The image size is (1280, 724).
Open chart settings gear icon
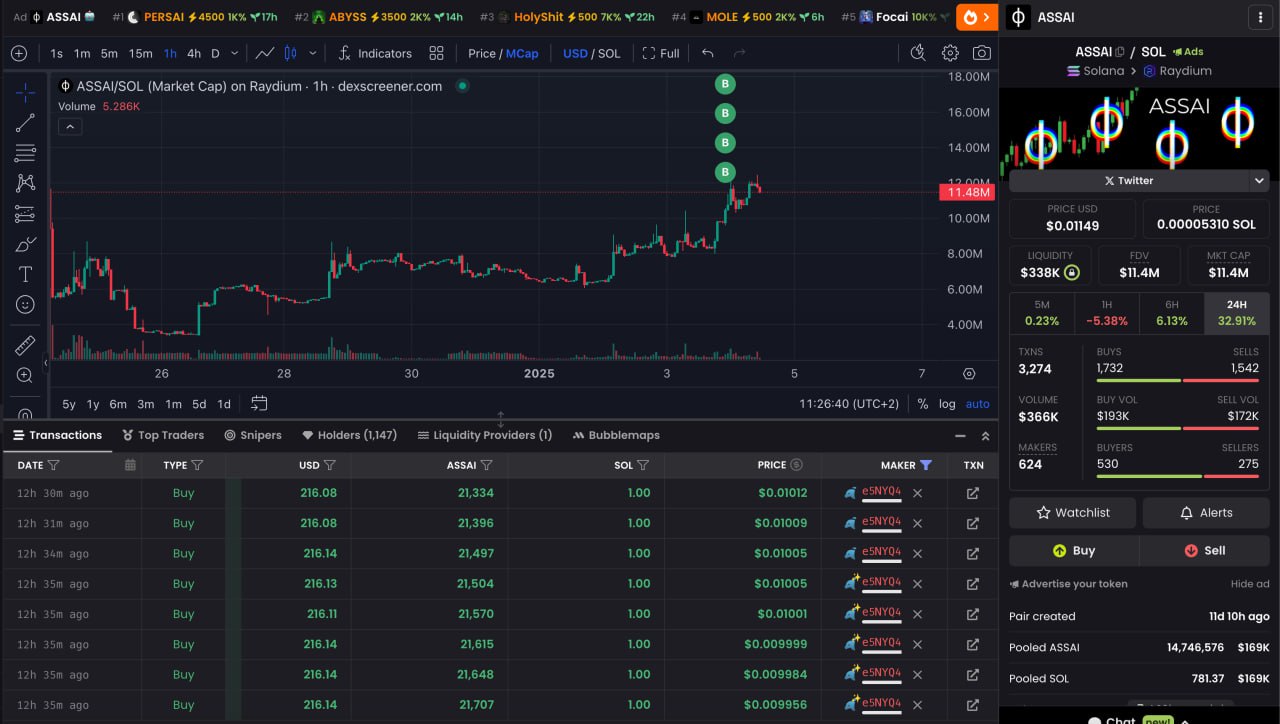[x=950, y=53]
